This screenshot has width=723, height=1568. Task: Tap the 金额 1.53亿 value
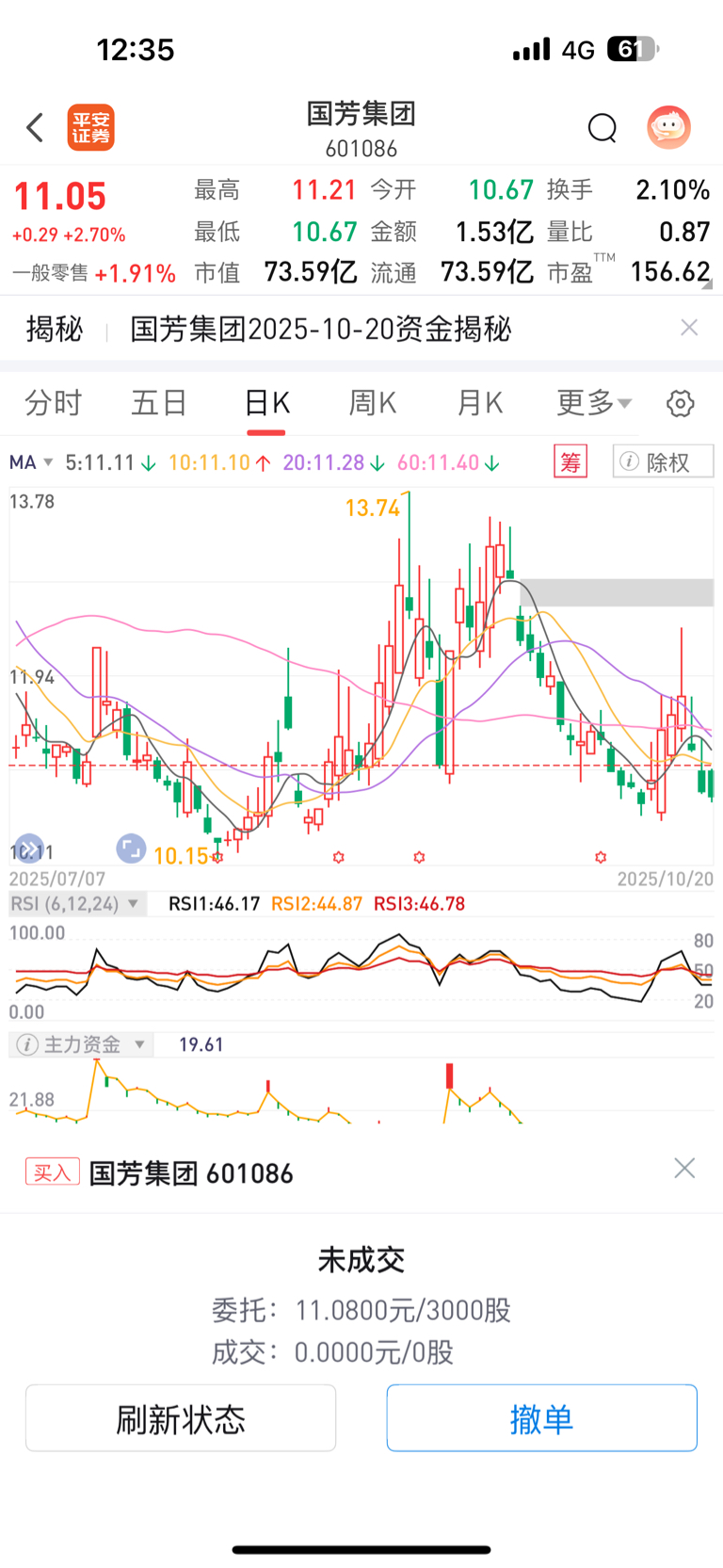point(494,232)
